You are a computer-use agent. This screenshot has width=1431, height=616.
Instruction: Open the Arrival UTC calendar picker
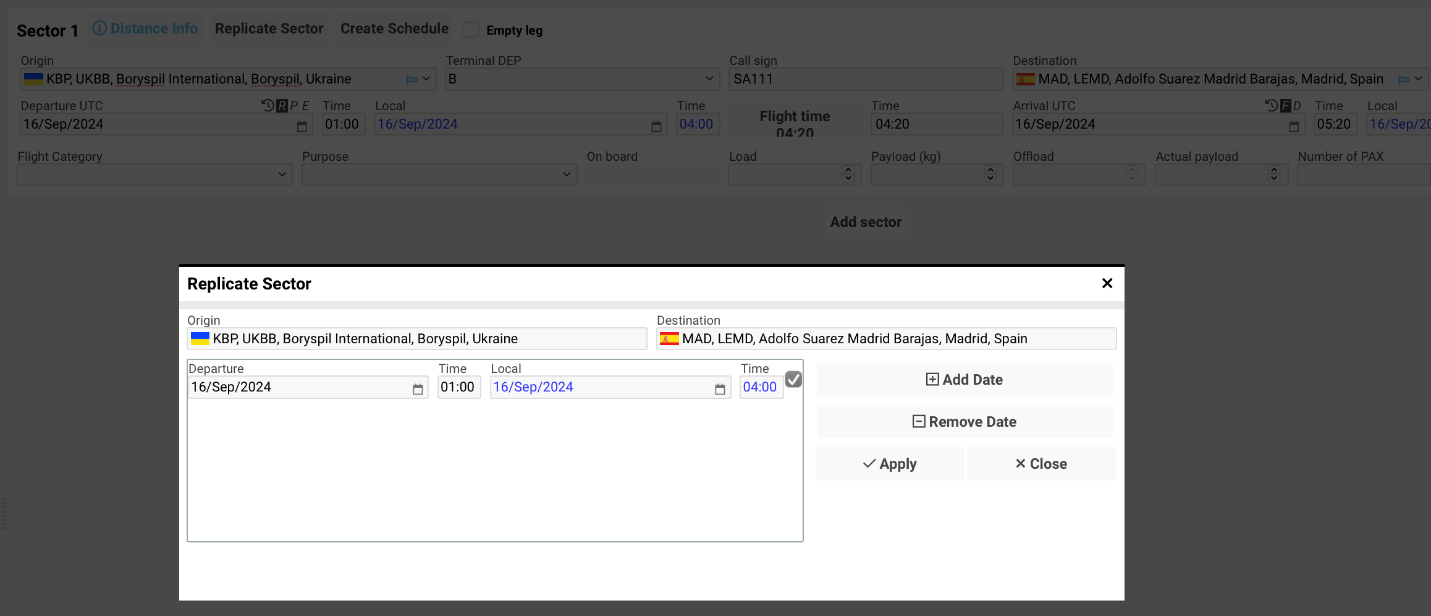1292,124
